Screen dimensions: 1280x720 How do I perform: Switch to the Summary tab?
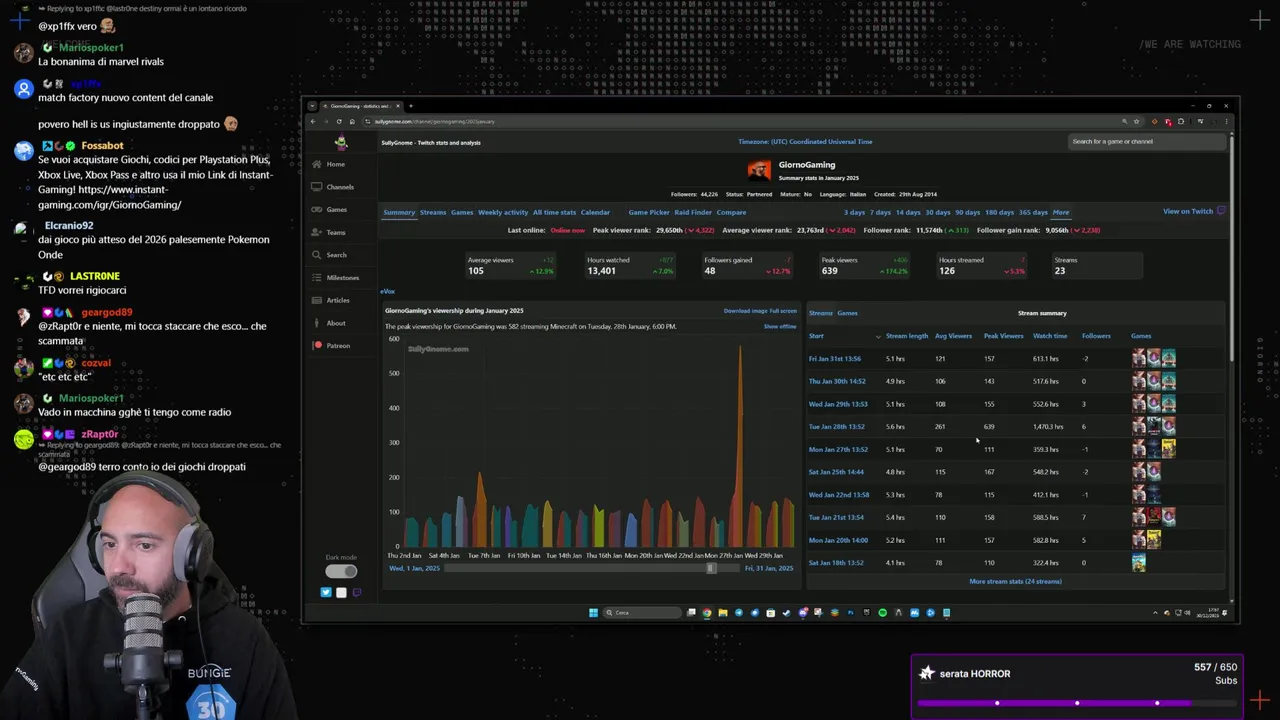399,212
